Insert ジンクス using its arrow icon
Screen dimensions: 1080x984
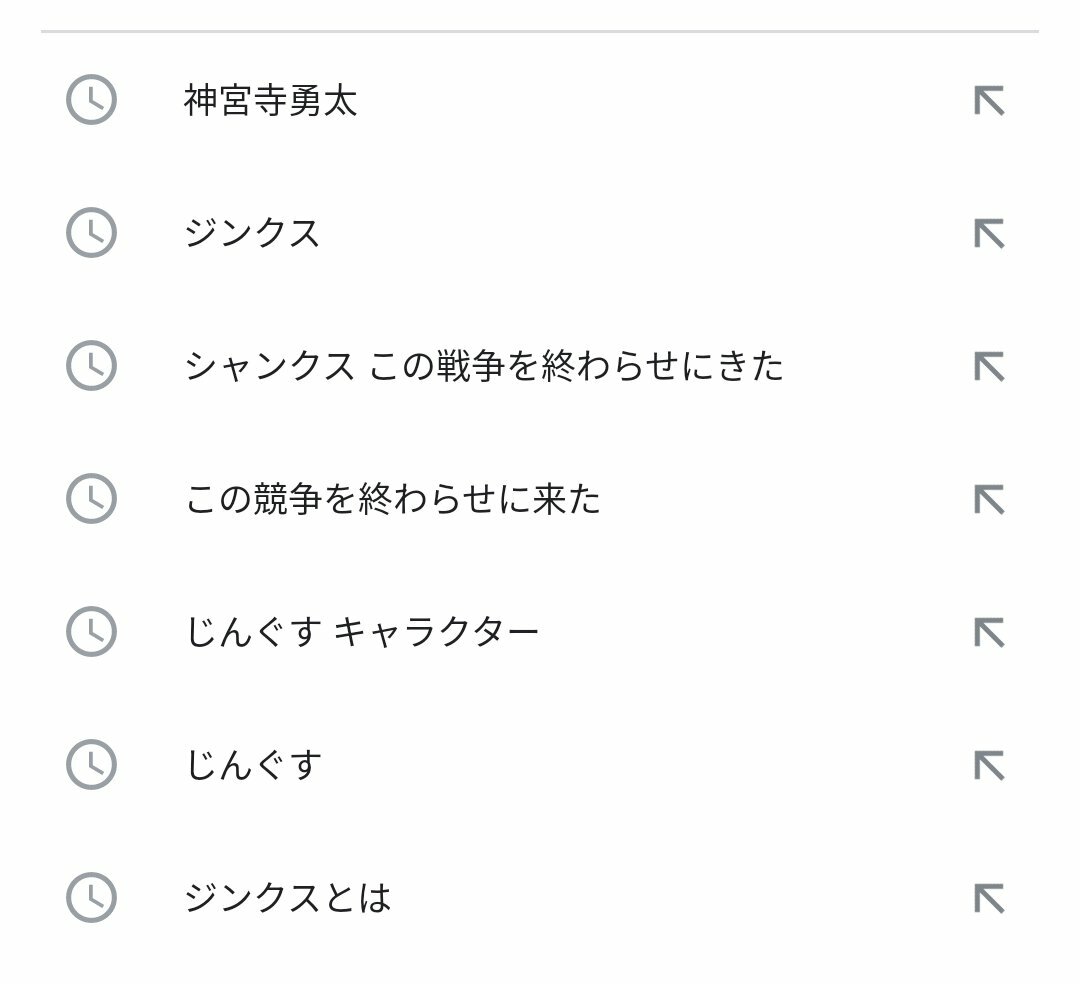click(x=989, y=233)
